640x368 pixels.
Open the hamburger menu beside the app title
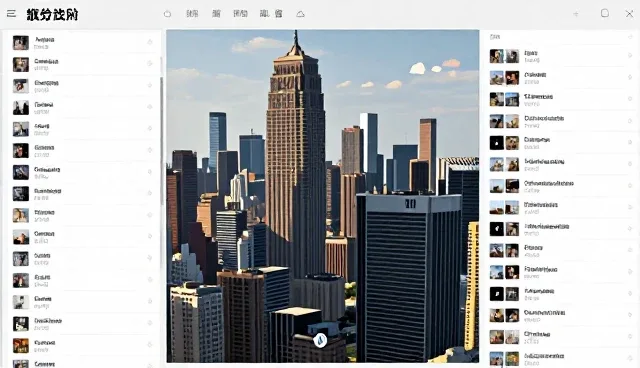(11, 14)
